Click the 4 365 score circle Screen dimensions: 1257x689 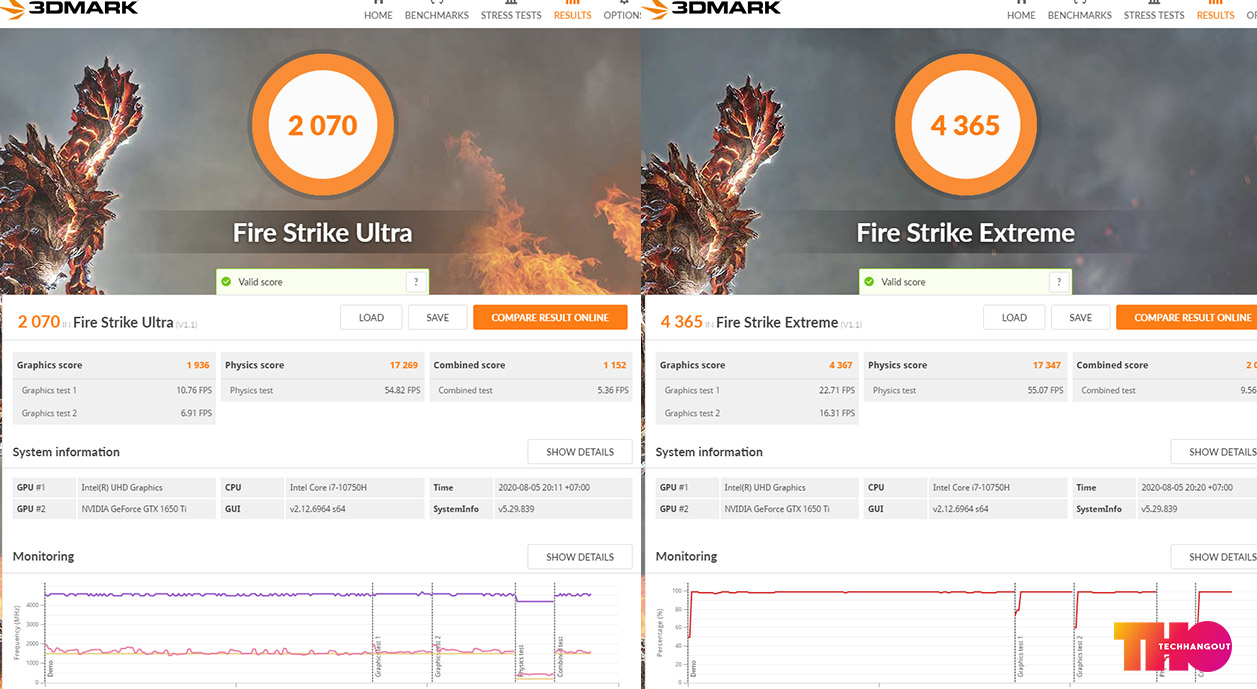point(965,126)
